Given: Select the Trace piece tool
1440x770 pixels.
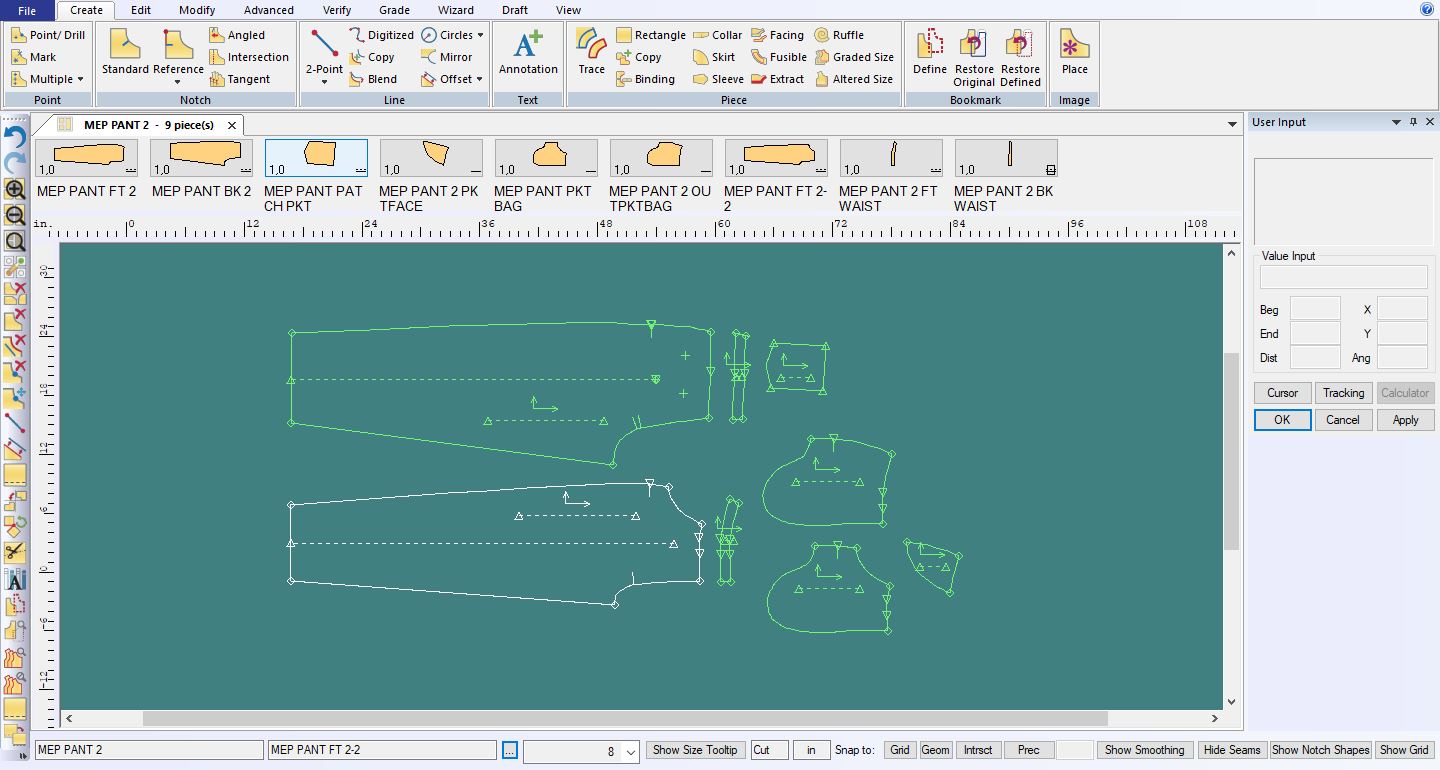Looking at the screenshot, I should pyautogui.click(x=591, y=52).
